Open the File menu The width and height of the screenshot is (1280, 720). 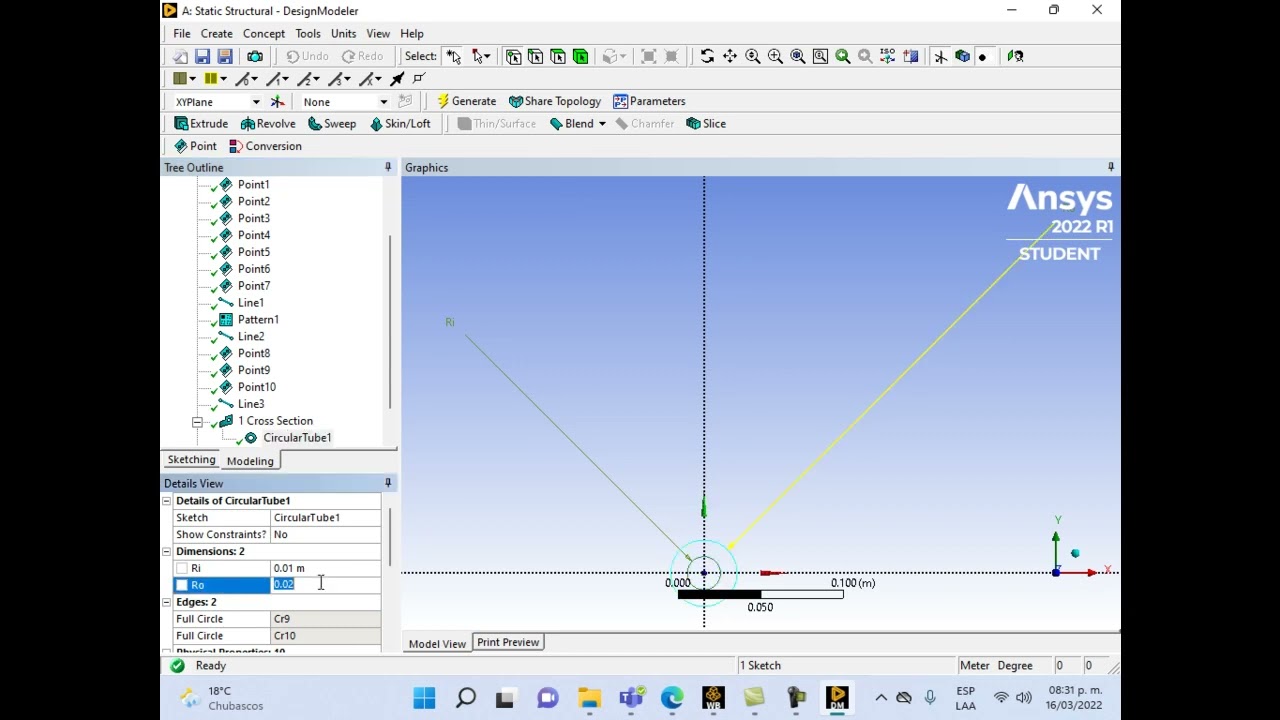click(182, 33)
